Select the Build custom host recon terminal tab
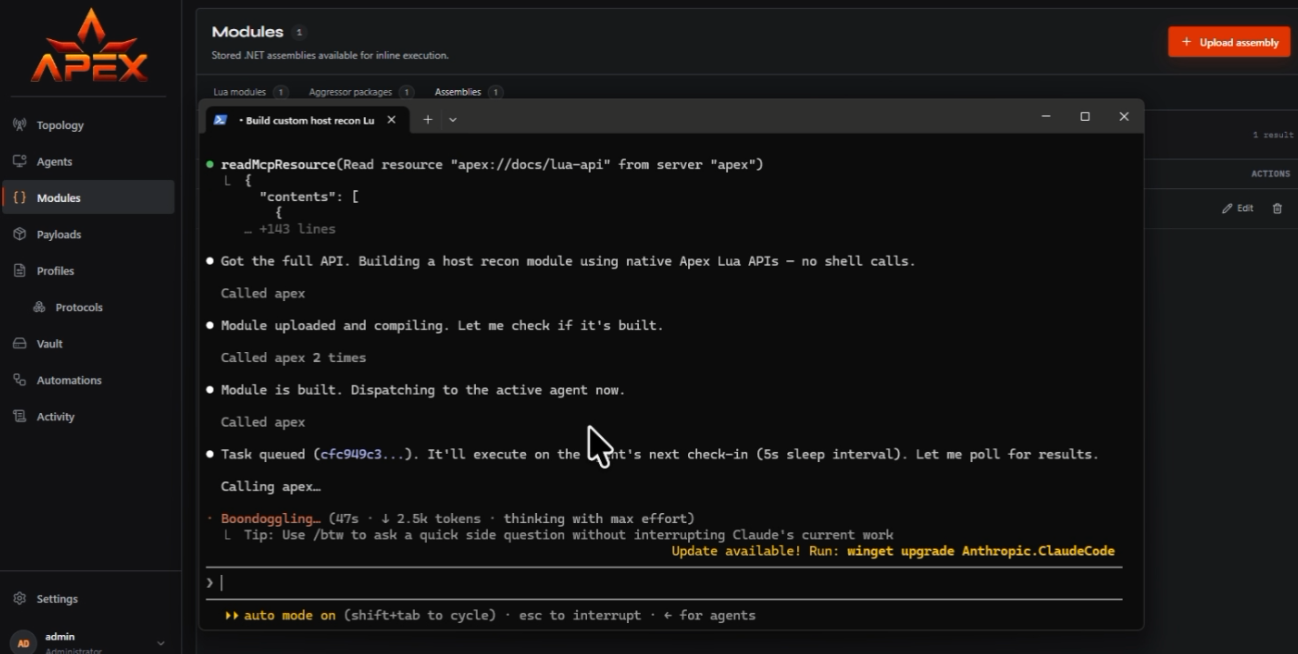 pyautogui.click(x=306, y=120)
